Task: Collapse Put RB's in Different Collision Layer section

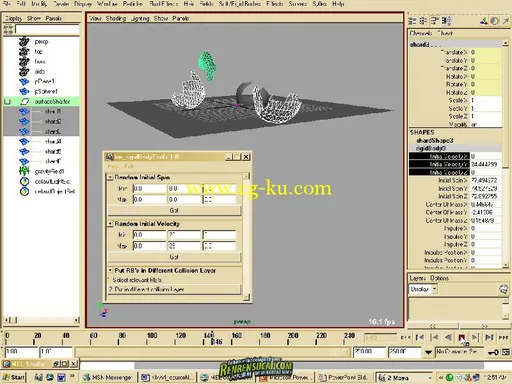Action: pyautogui.click(x=110, y=270)
